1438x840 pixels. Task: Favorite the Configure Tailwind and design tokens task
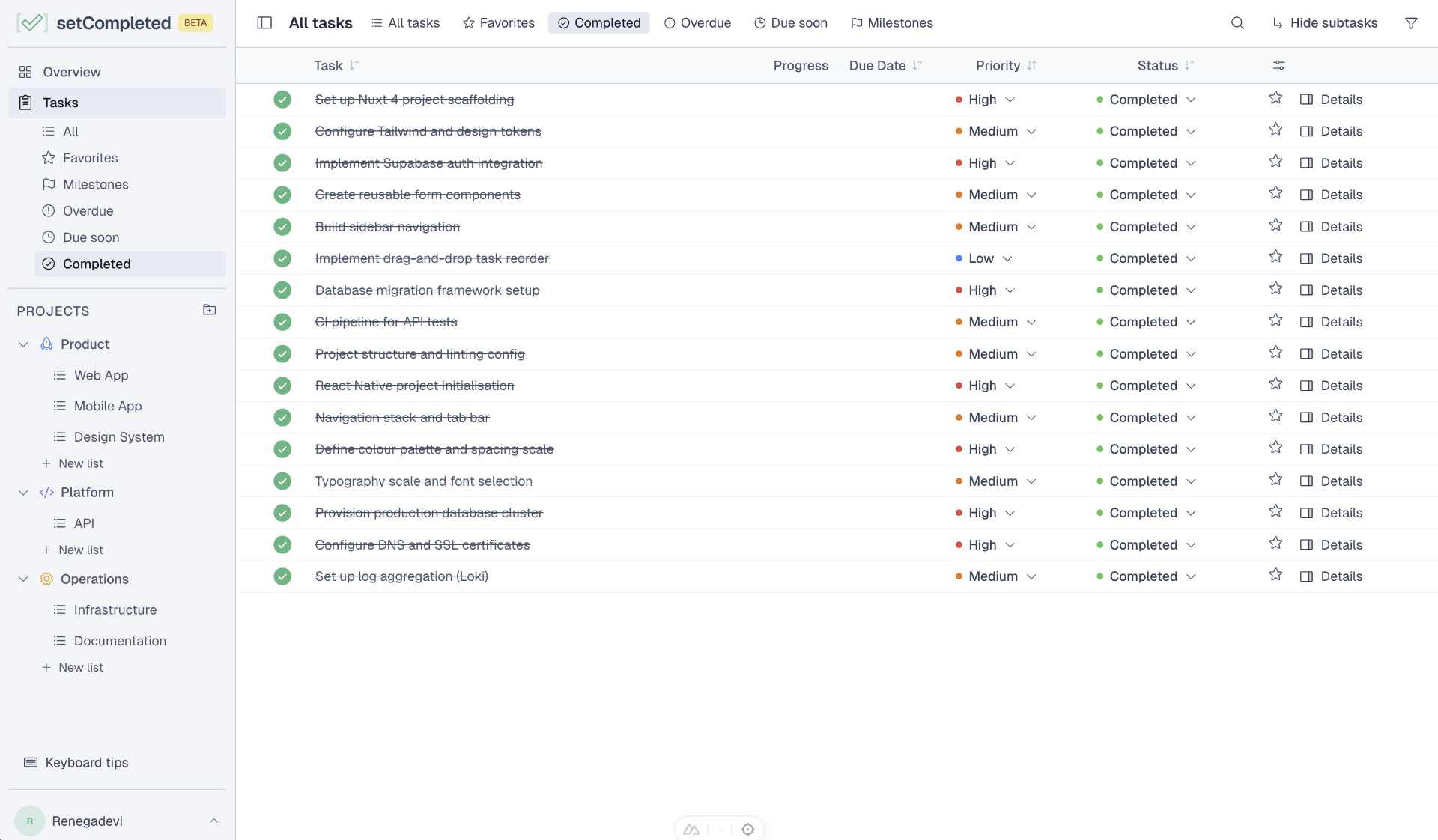coord(1275,130)
